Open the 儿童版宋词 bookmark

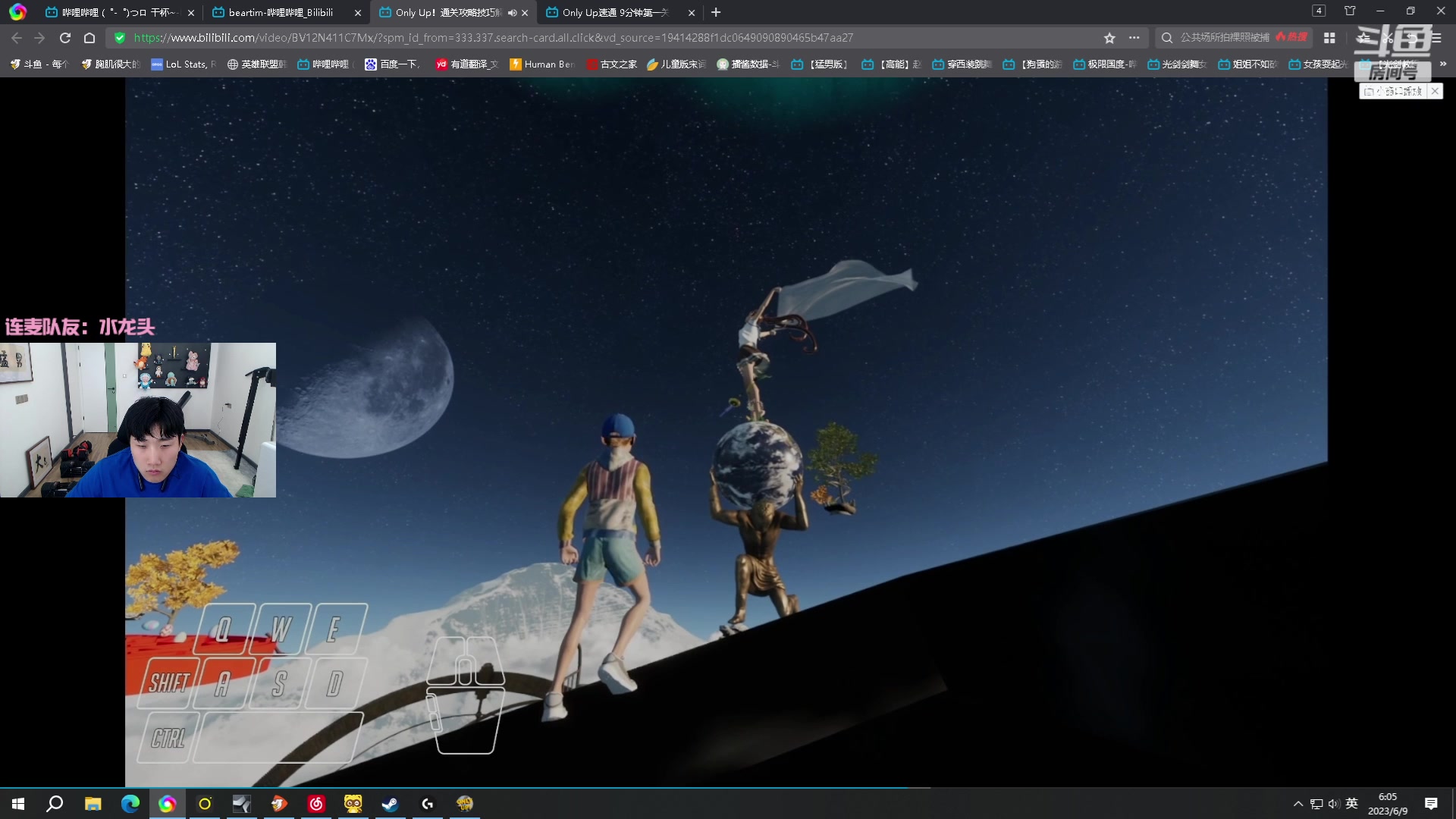[676, 64]
